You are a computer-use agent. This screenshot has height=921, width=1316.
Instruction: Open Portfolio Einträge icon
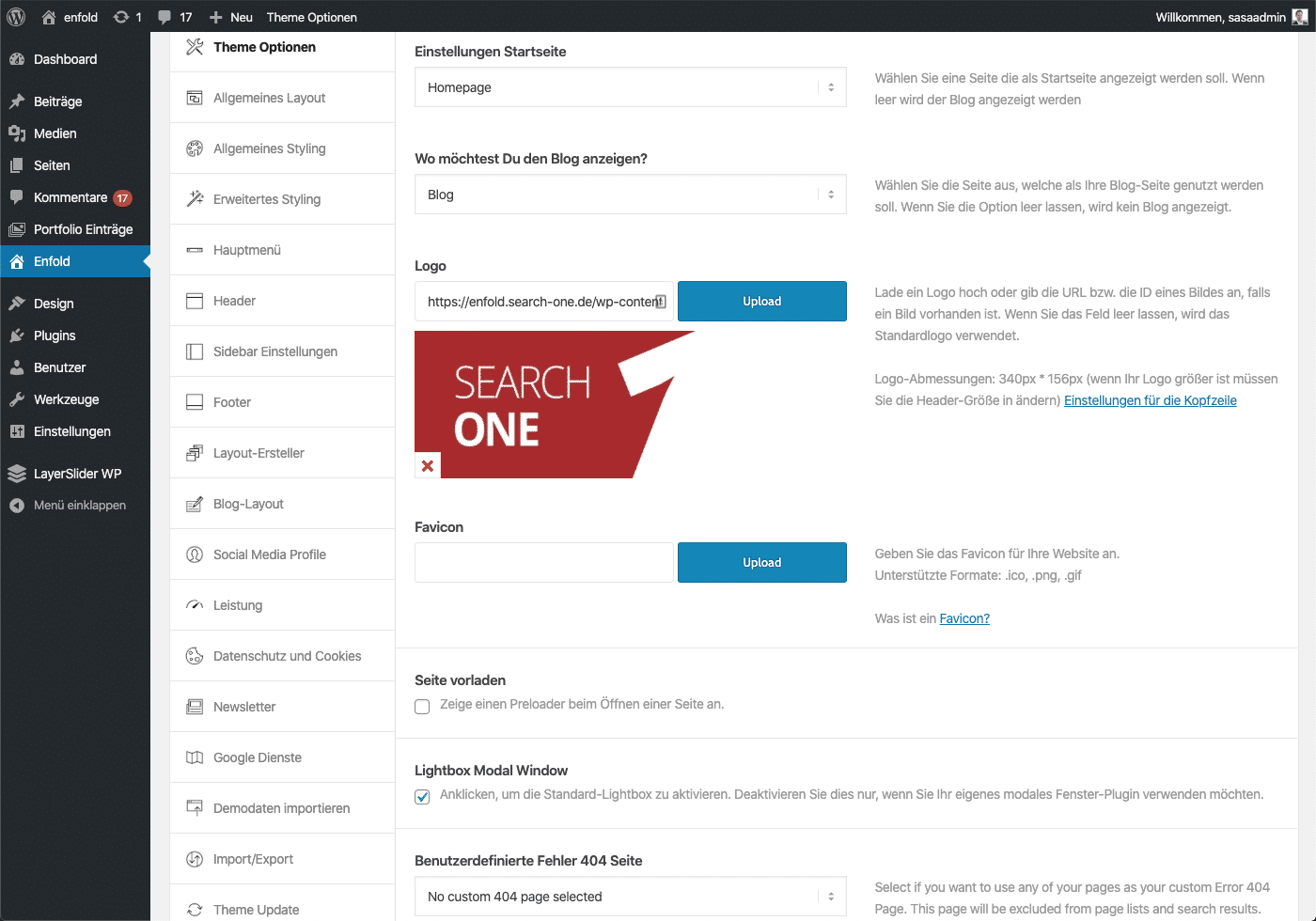coord(17,229)
